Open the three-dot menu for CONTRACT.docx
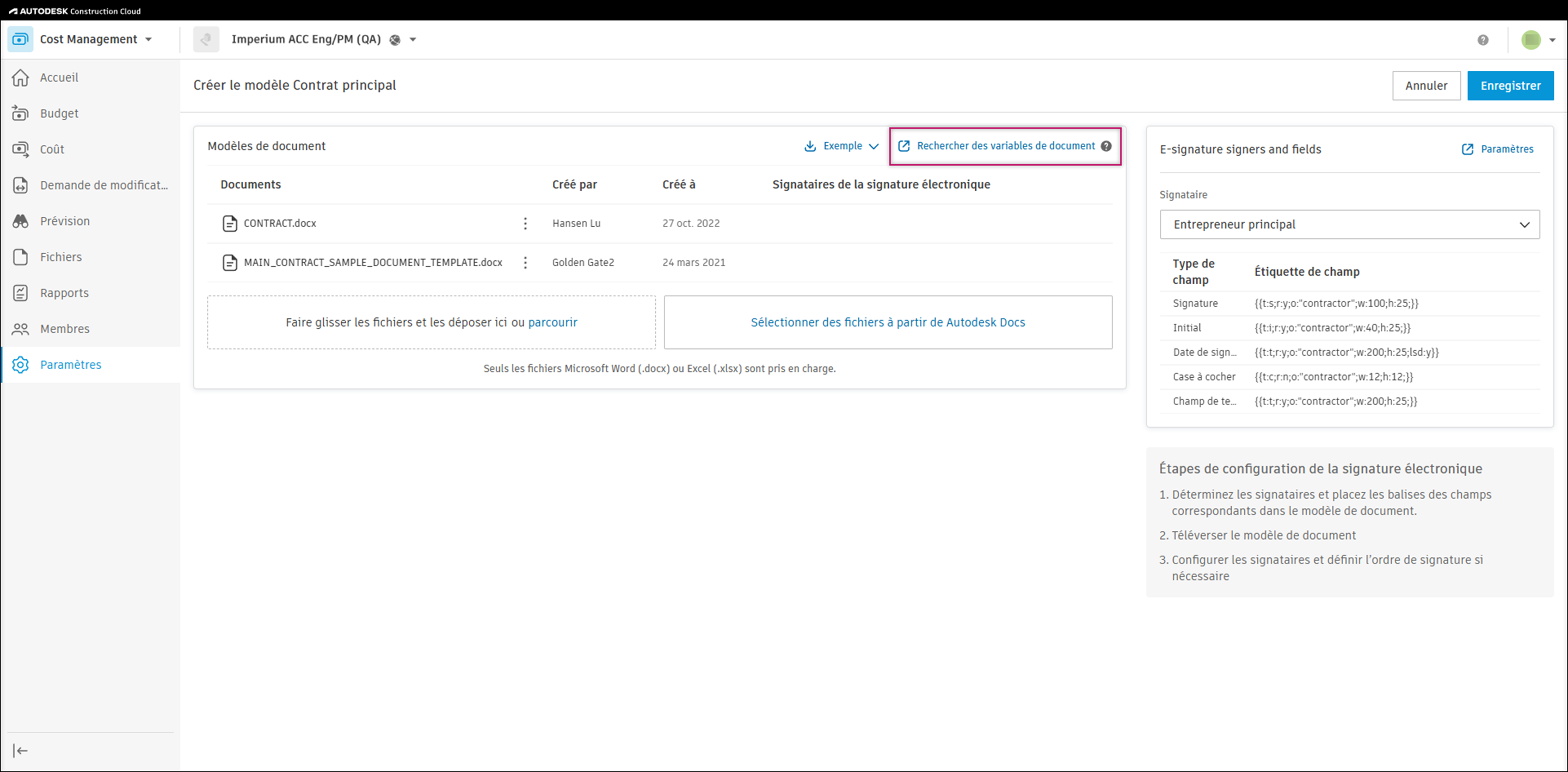 pos(525,223)
